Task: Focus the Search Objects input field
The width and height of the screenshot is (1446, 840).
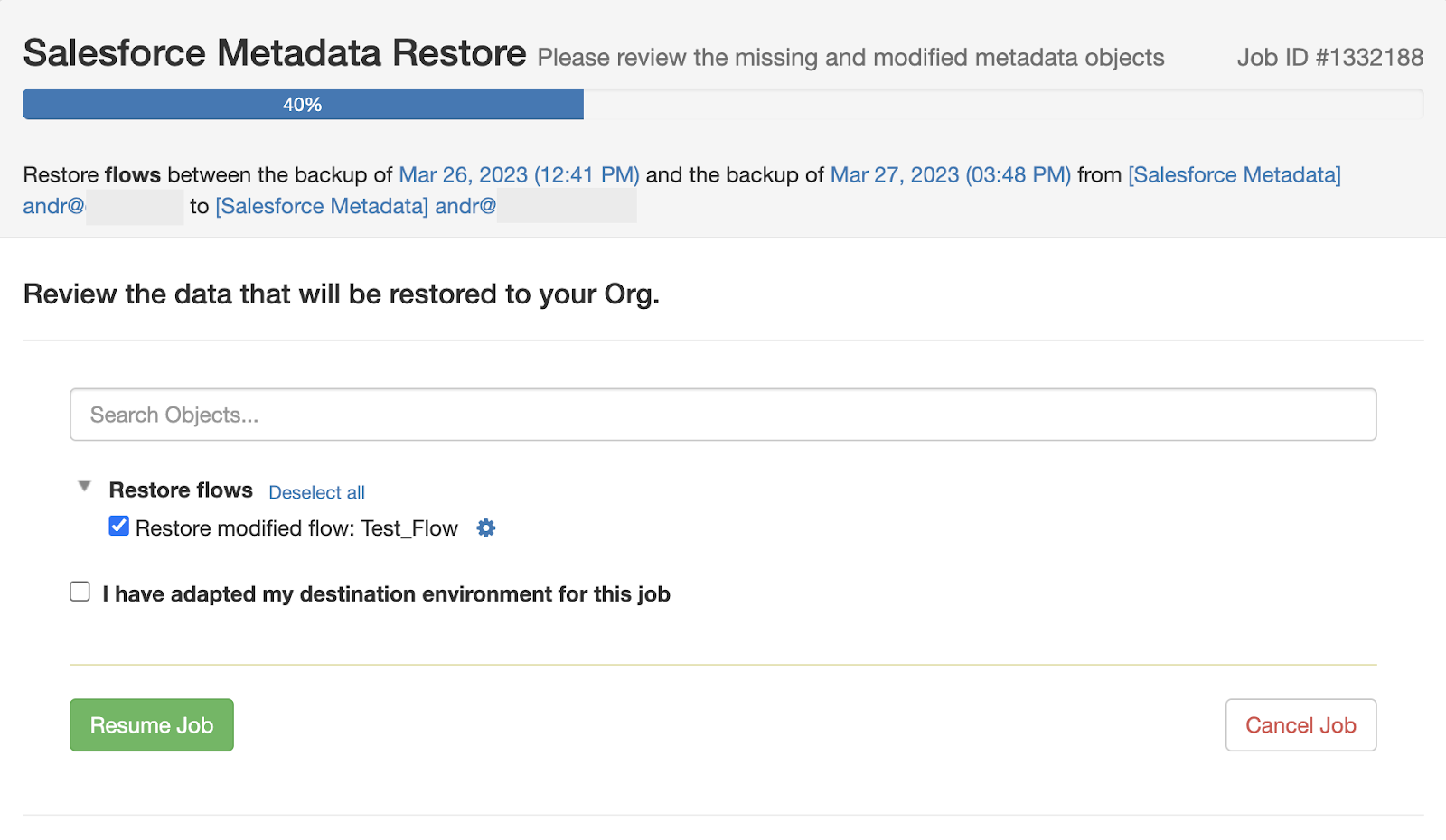Action: pos(723,415)
